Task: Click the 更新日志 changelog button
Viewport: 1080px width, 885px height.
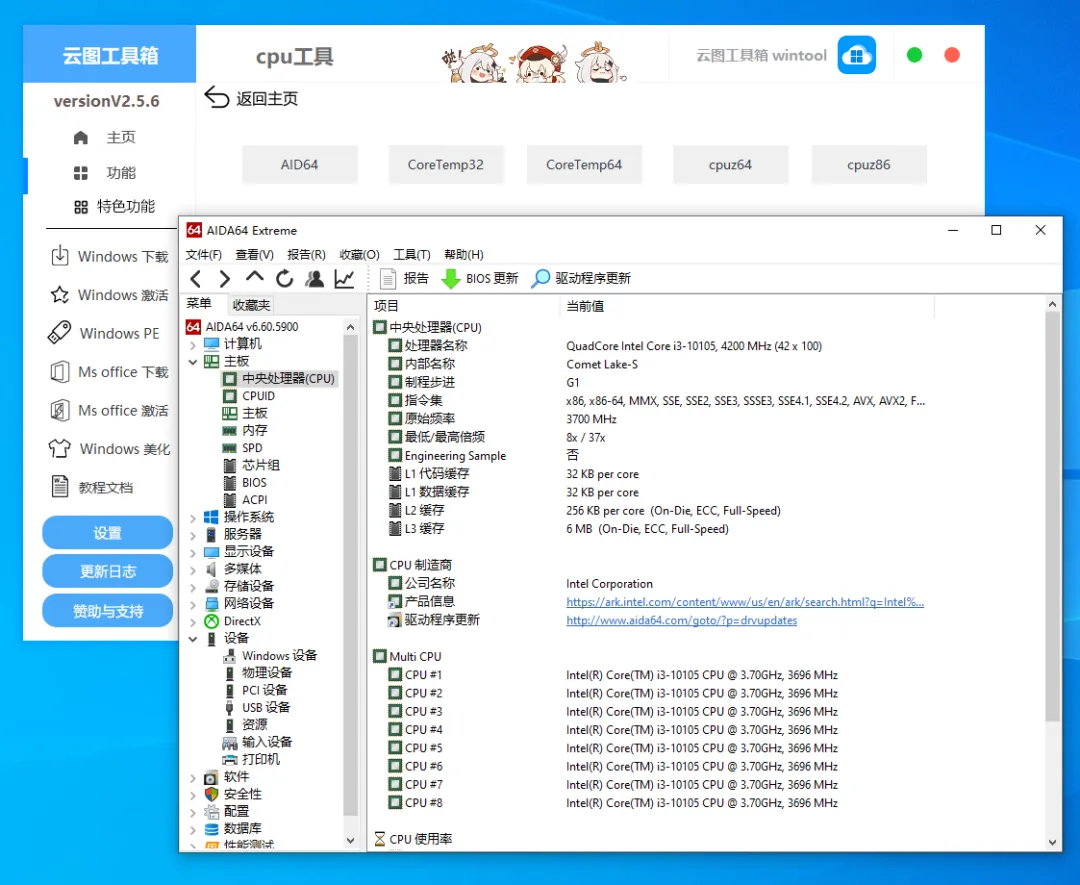Action: 107,571
